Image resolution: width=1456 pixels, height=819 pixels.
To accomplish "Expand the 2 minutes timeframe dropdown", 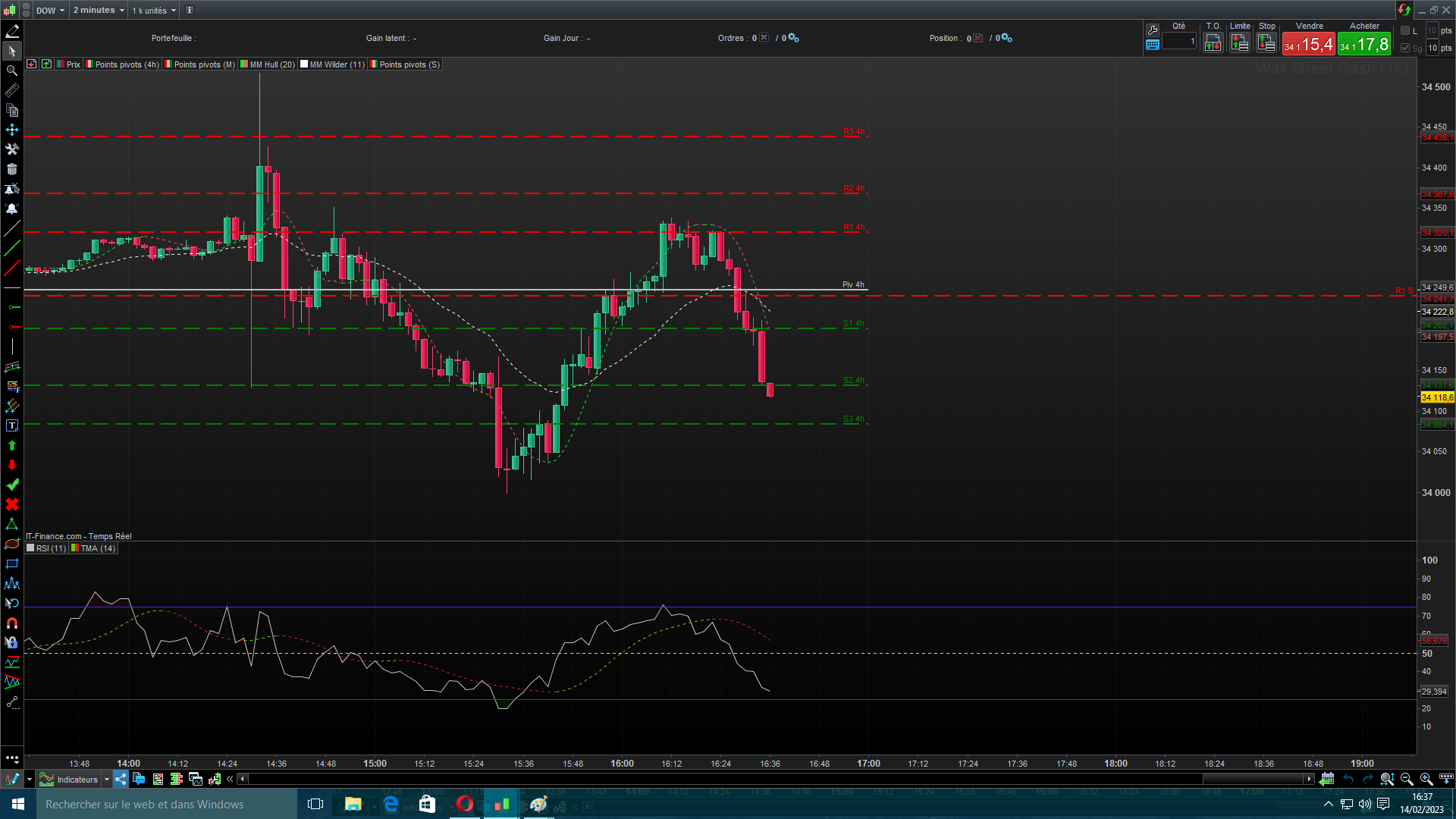I will pyautogui.click(x=99, y=10).
